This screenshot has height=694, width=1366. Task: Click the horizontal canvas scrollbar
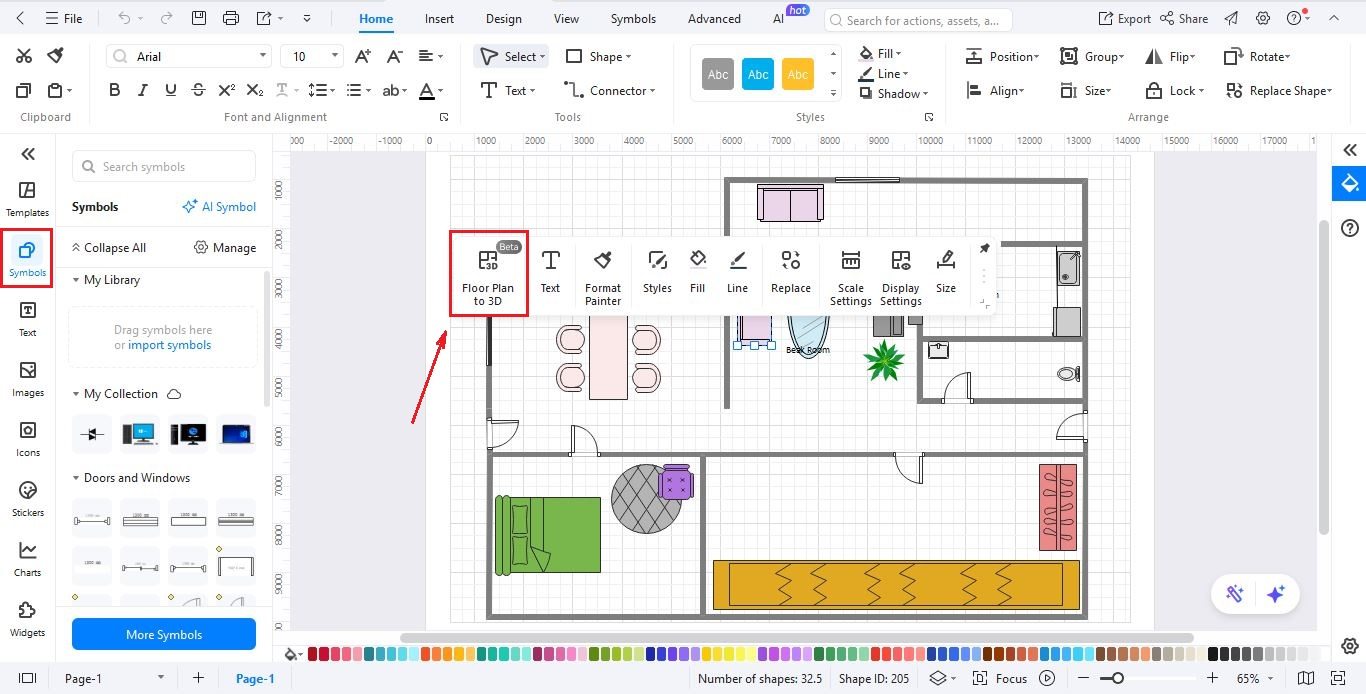click(796, 638)
